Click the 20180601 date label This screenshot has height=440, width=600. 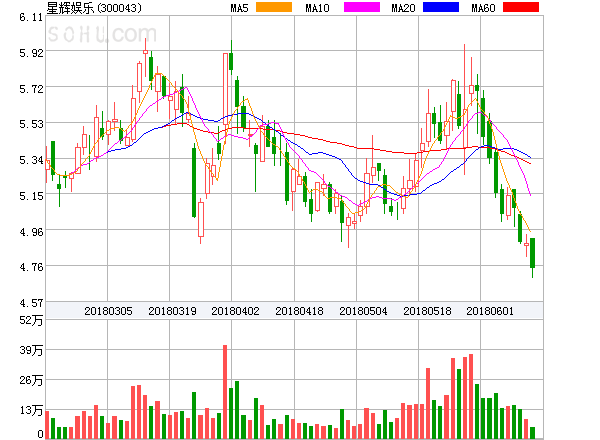click(490, 311)
